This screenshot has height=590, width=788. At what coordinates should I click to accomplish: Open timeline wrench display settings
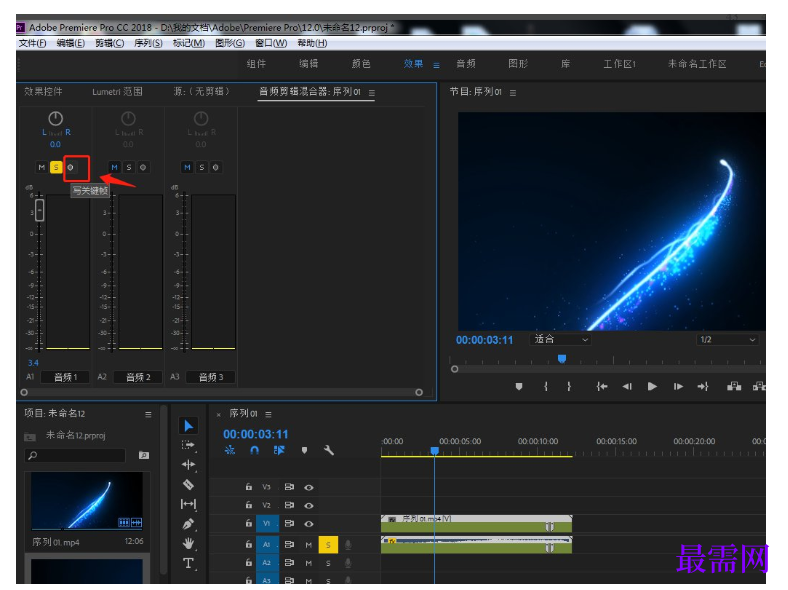coord(329,450)
